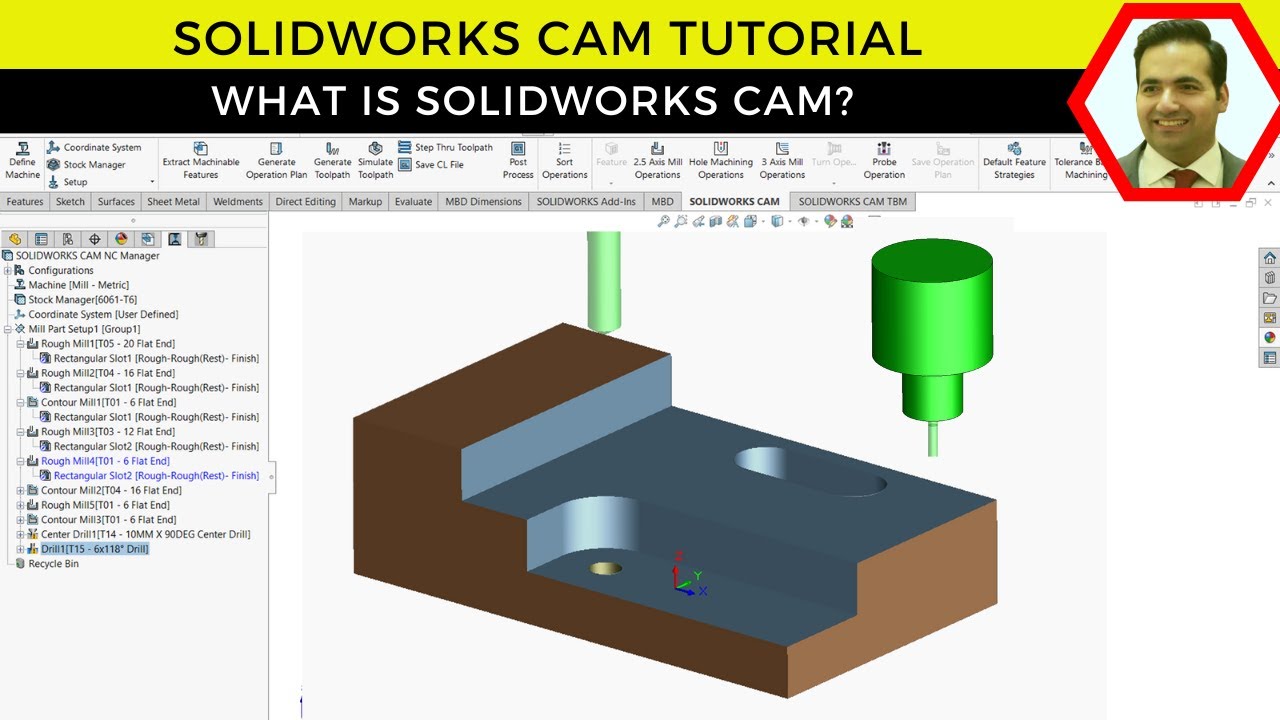Select the Recycle Bin tree item
1280x720 pixels.
pyautogui.click(x=46, y=563)
